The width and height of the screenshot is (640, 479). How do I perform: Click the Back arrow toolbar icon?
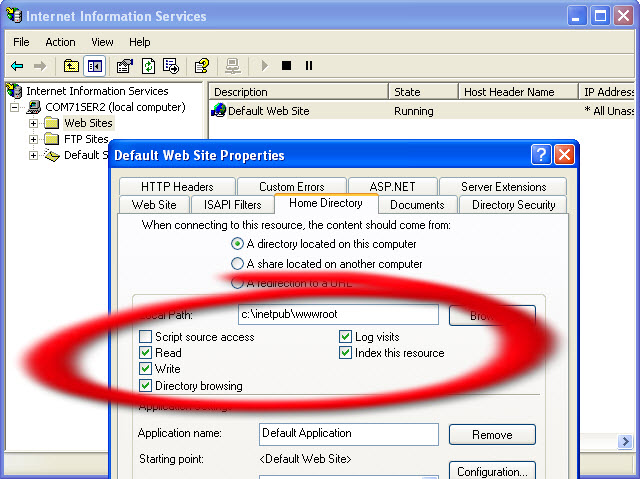17,66
